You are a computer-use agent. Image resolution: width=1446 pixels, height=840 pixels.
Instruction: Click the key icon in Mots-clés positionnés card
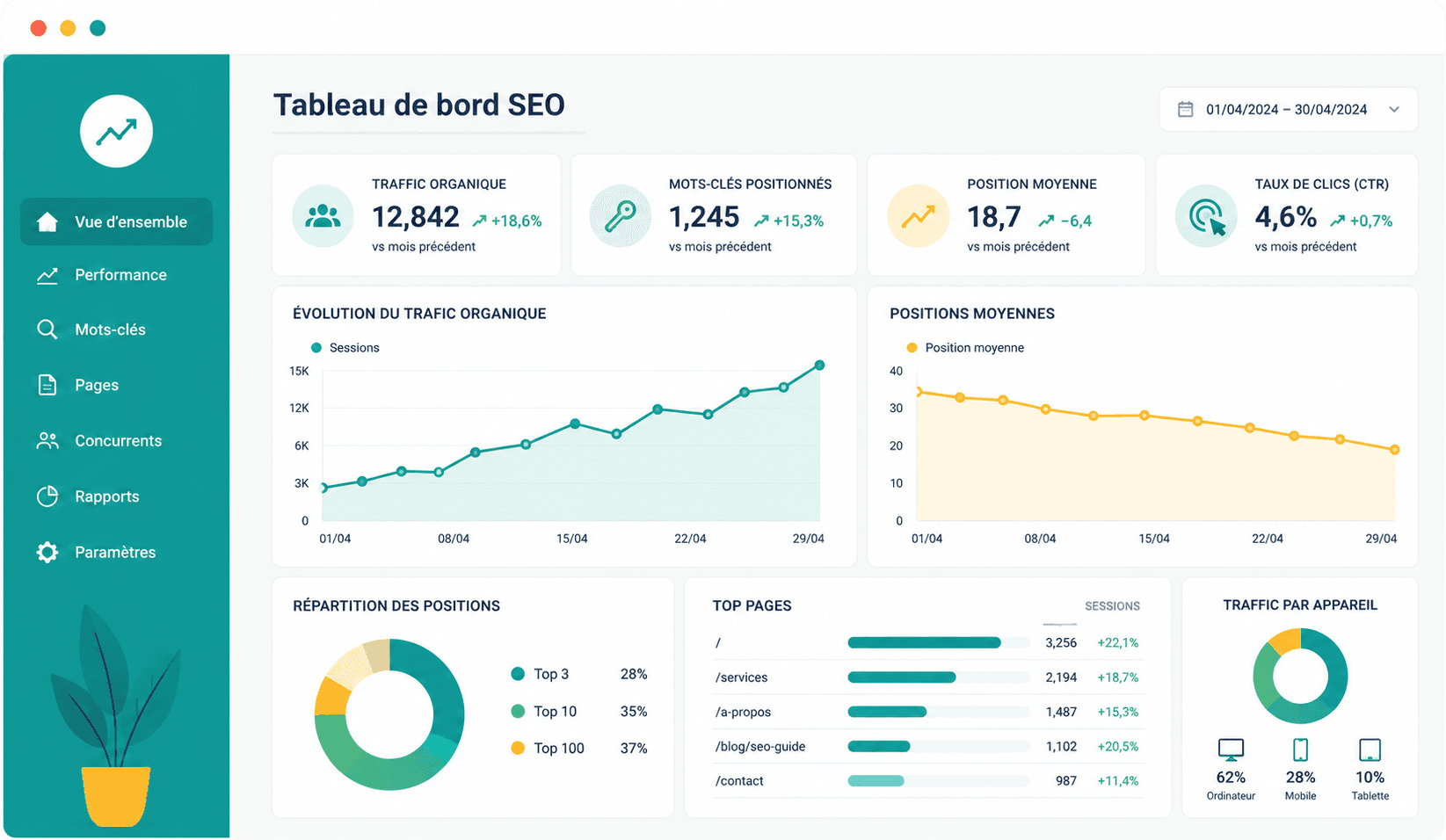pyautogui.click(x=620, y=215)
